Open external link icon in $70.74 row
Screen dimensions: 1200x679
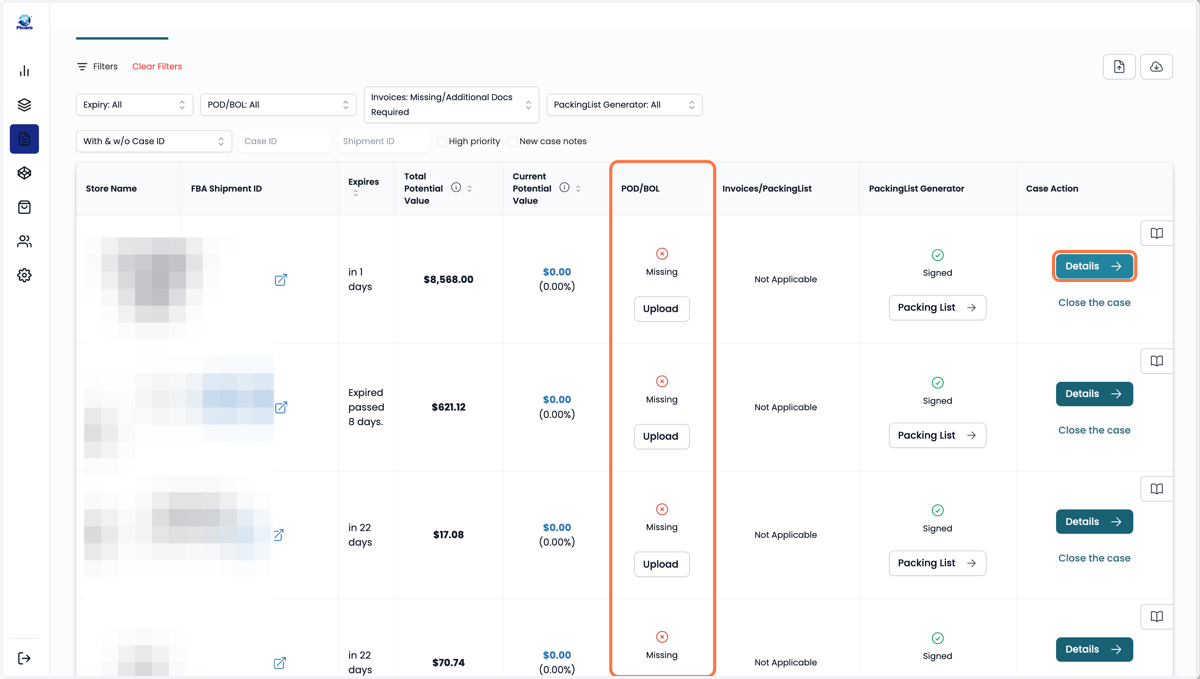[x=280, y=663]
